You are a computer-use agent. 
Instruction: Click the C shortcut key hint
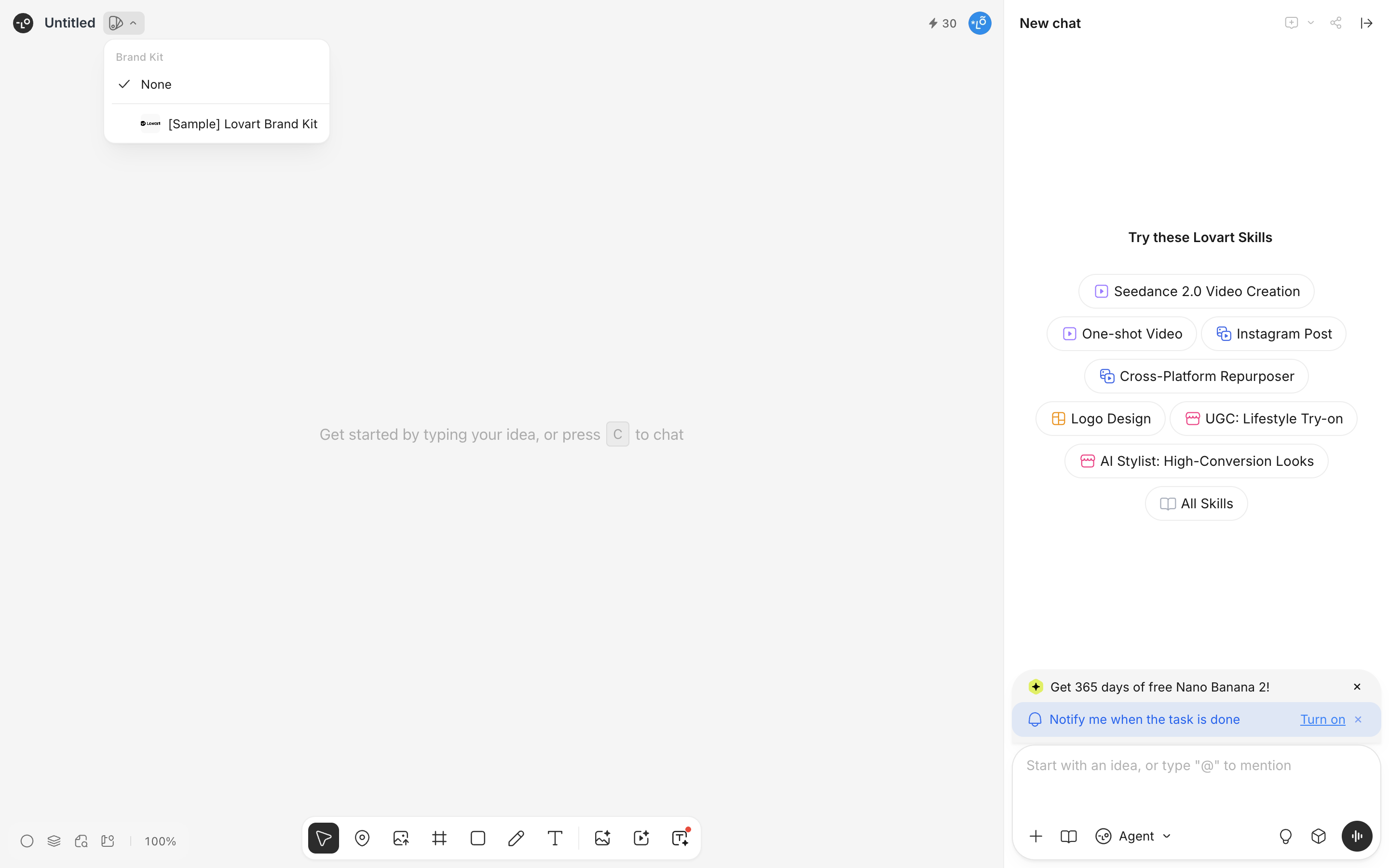click(618, 434)
